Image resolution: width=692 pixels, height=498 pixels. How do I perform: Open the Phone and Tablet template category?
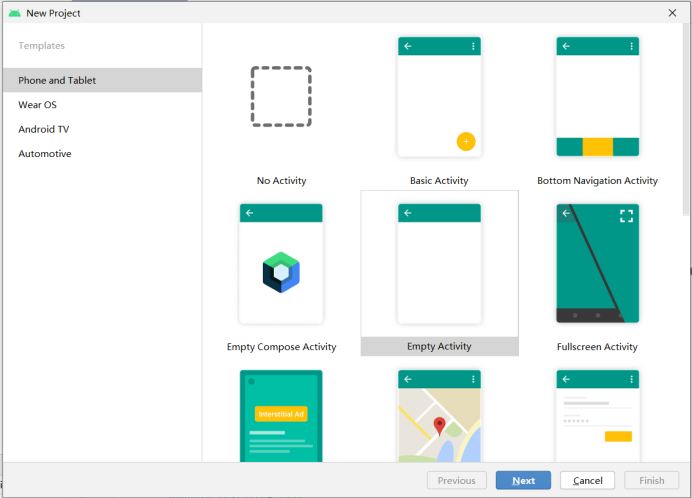pos(102,80)
